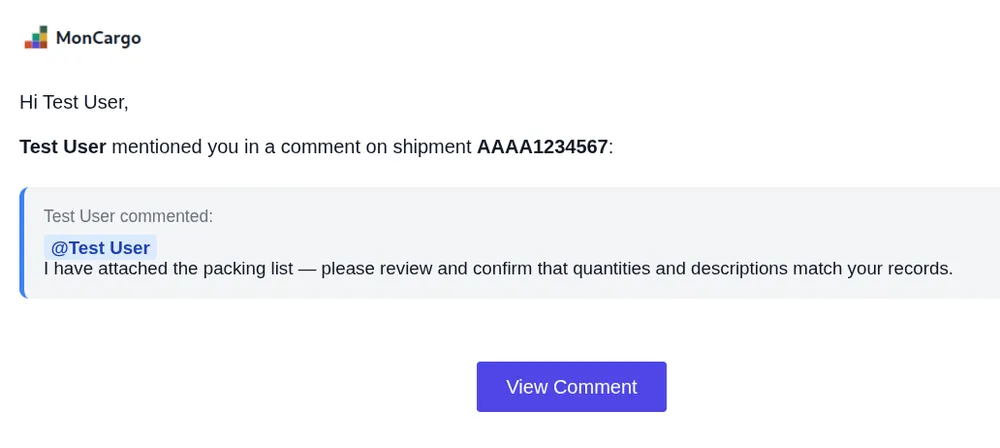The height and width of the screenshot is (448, 1000).
Task: Click empty gray area inside the comment box
Action: (600, 225)
